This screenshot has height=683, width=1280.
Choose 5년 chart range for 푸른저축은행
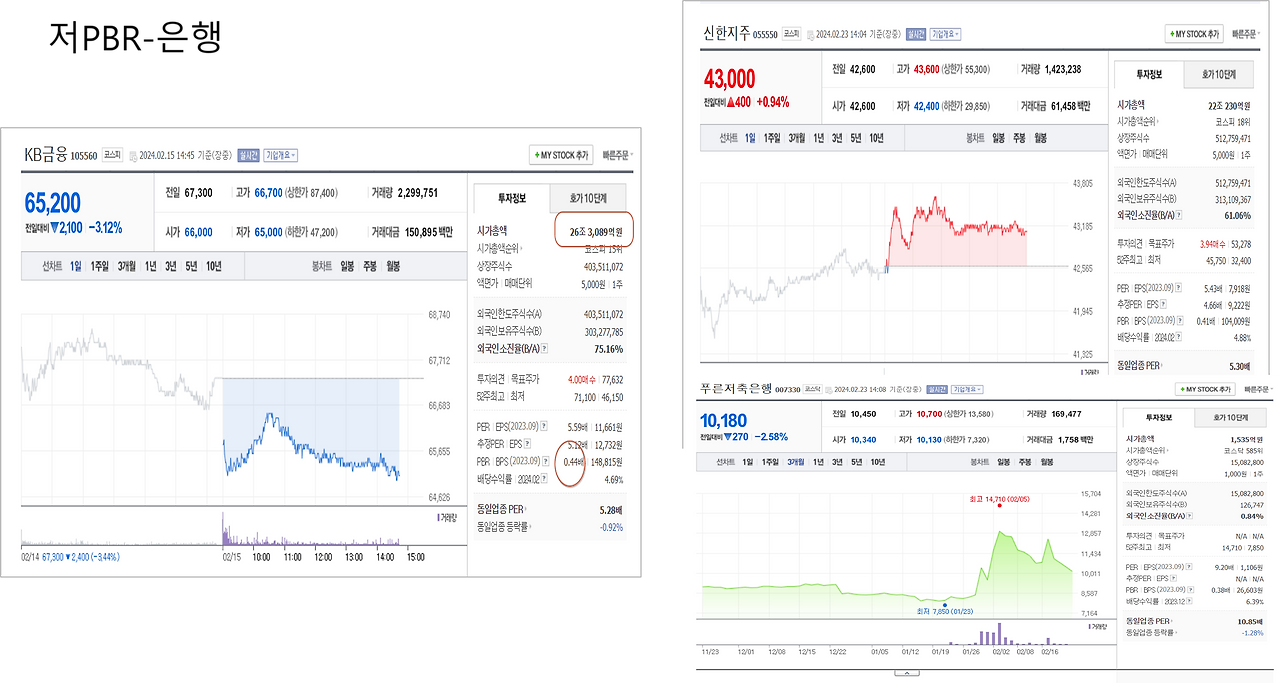[856, 462]
